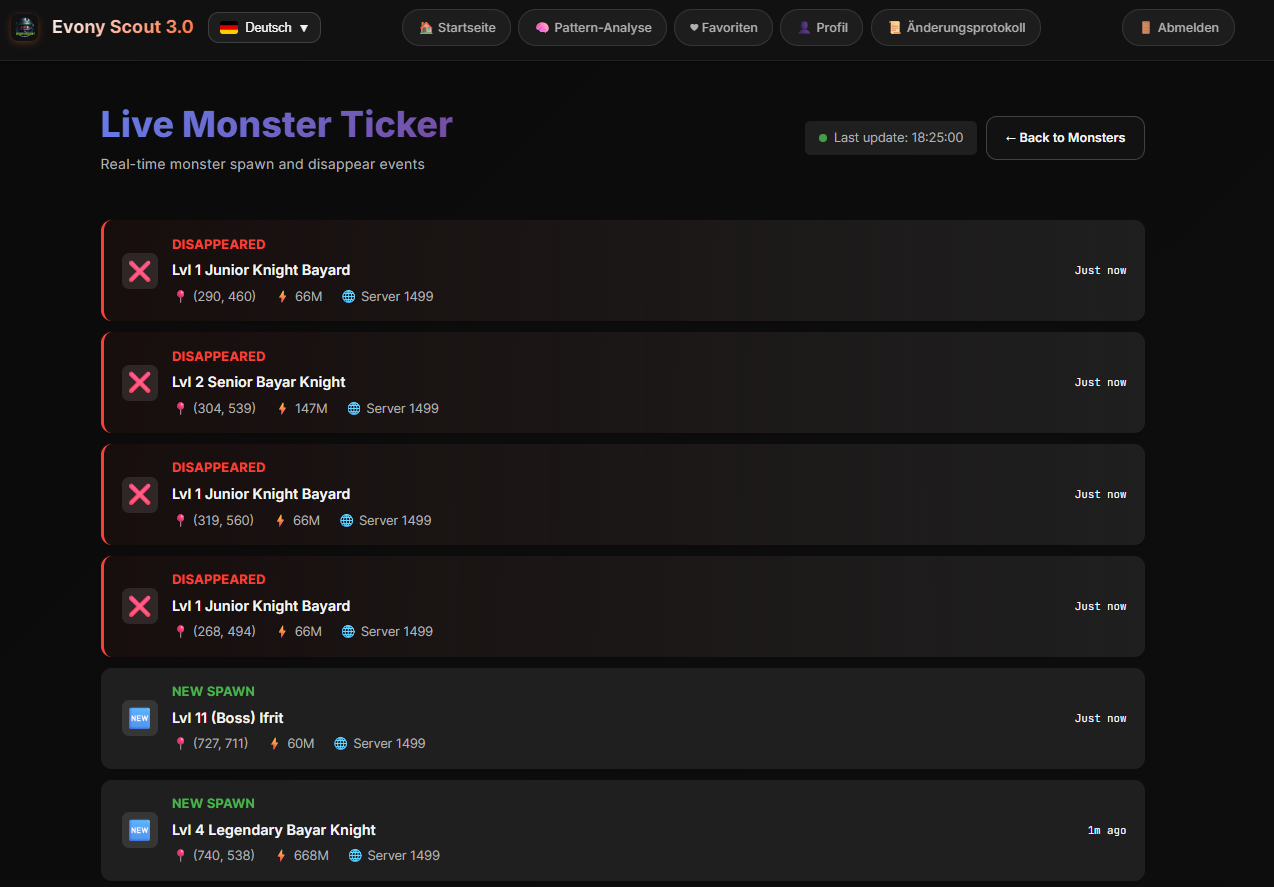Click the red X icon on Lvl 2 Senior Bayar Knight
The width and height of the screenshot is (1274, 887).
139,382
